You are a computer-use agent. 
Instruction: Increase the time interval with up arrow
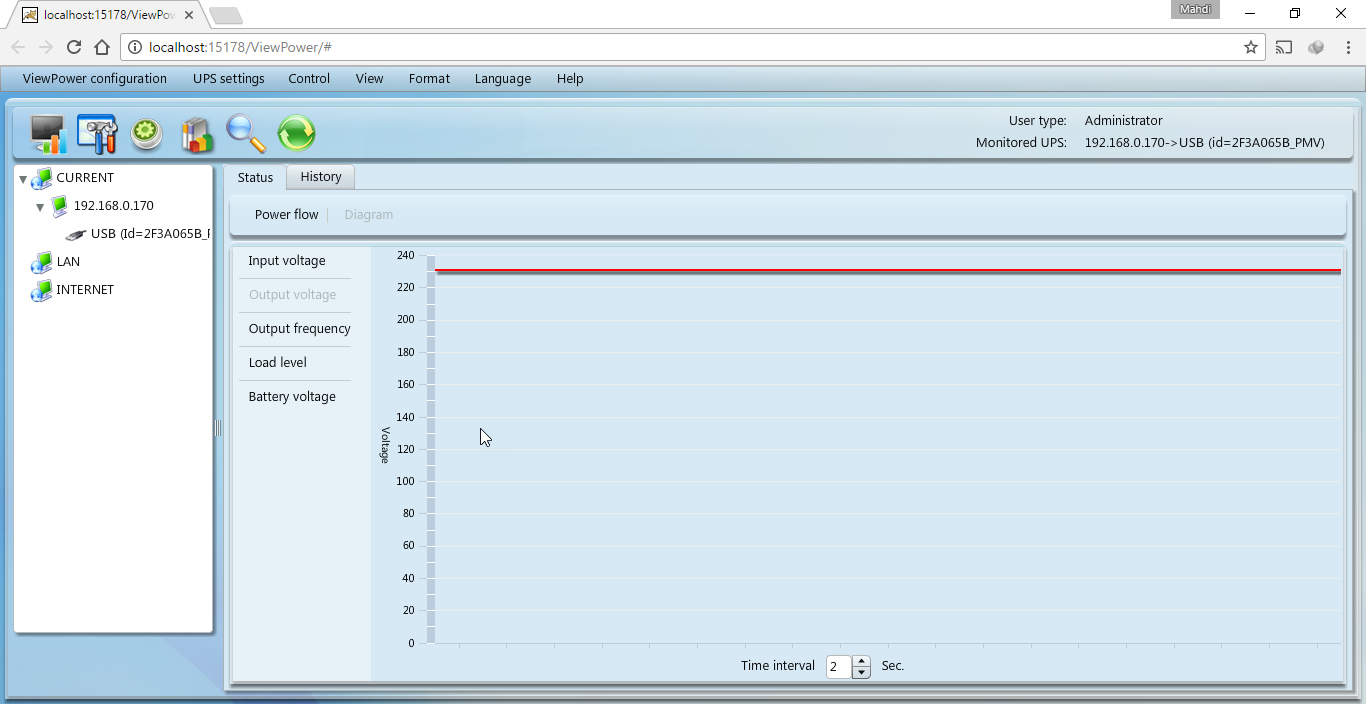(862, 661)
